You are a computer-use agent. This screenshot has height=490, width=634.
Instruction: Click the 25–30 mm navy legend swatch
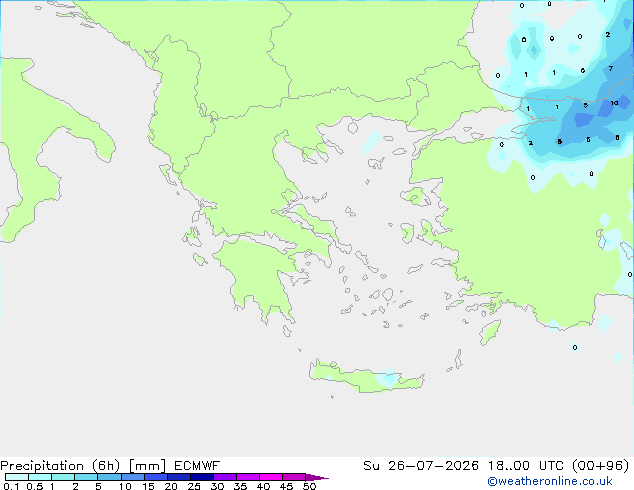(202, 477)
